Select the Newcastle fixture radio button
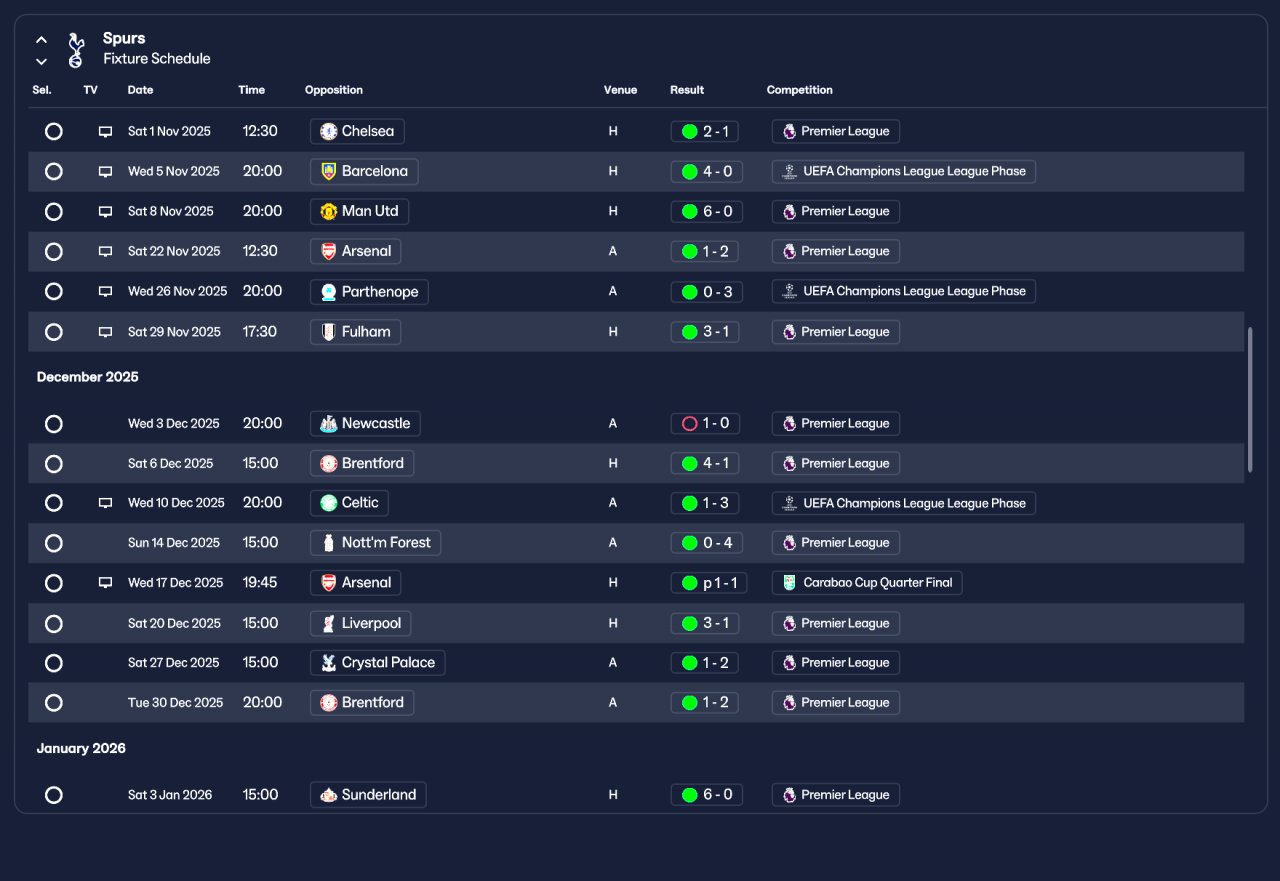Screen dimensions: 1280x881 54,424
